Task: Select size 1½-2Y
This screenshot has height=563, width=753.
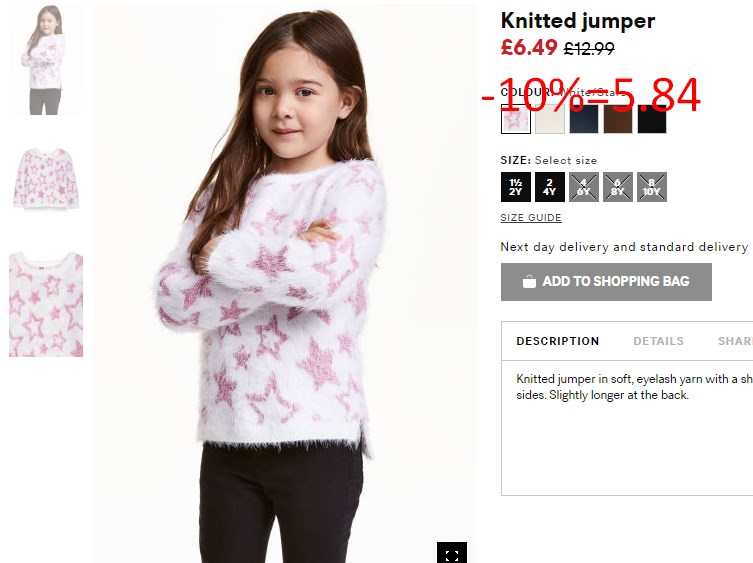Action: (516, 187)
